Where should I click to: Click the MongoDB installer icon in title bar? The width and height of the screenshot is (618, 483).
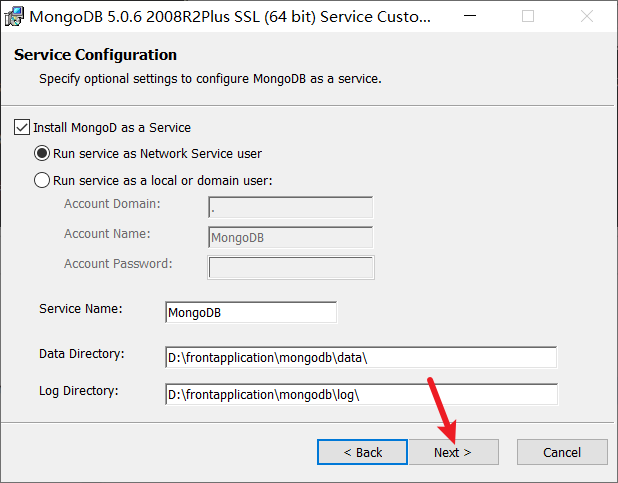(14, 17)
